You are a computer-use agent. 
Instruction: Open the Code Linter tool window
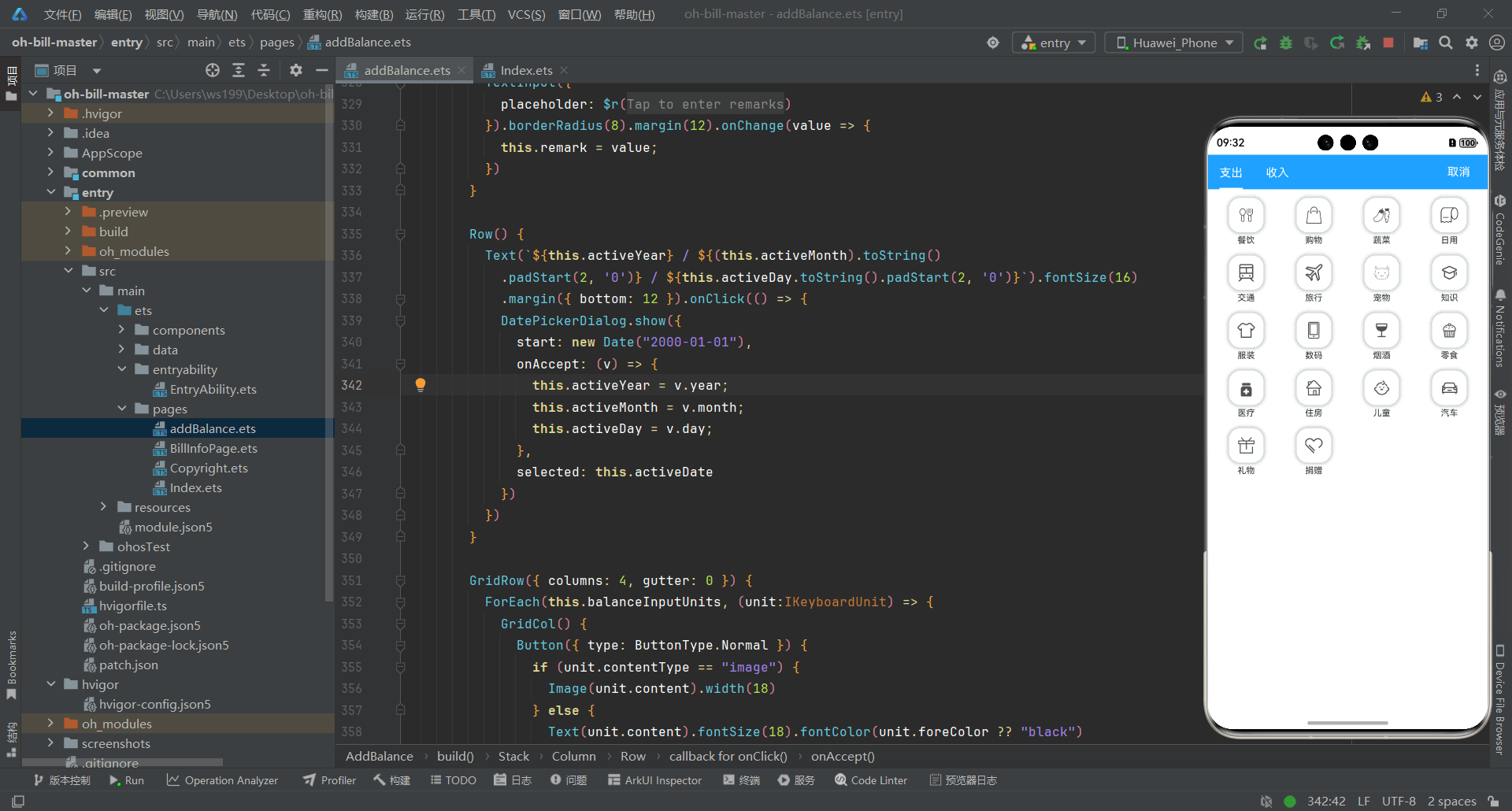point(871,780)
